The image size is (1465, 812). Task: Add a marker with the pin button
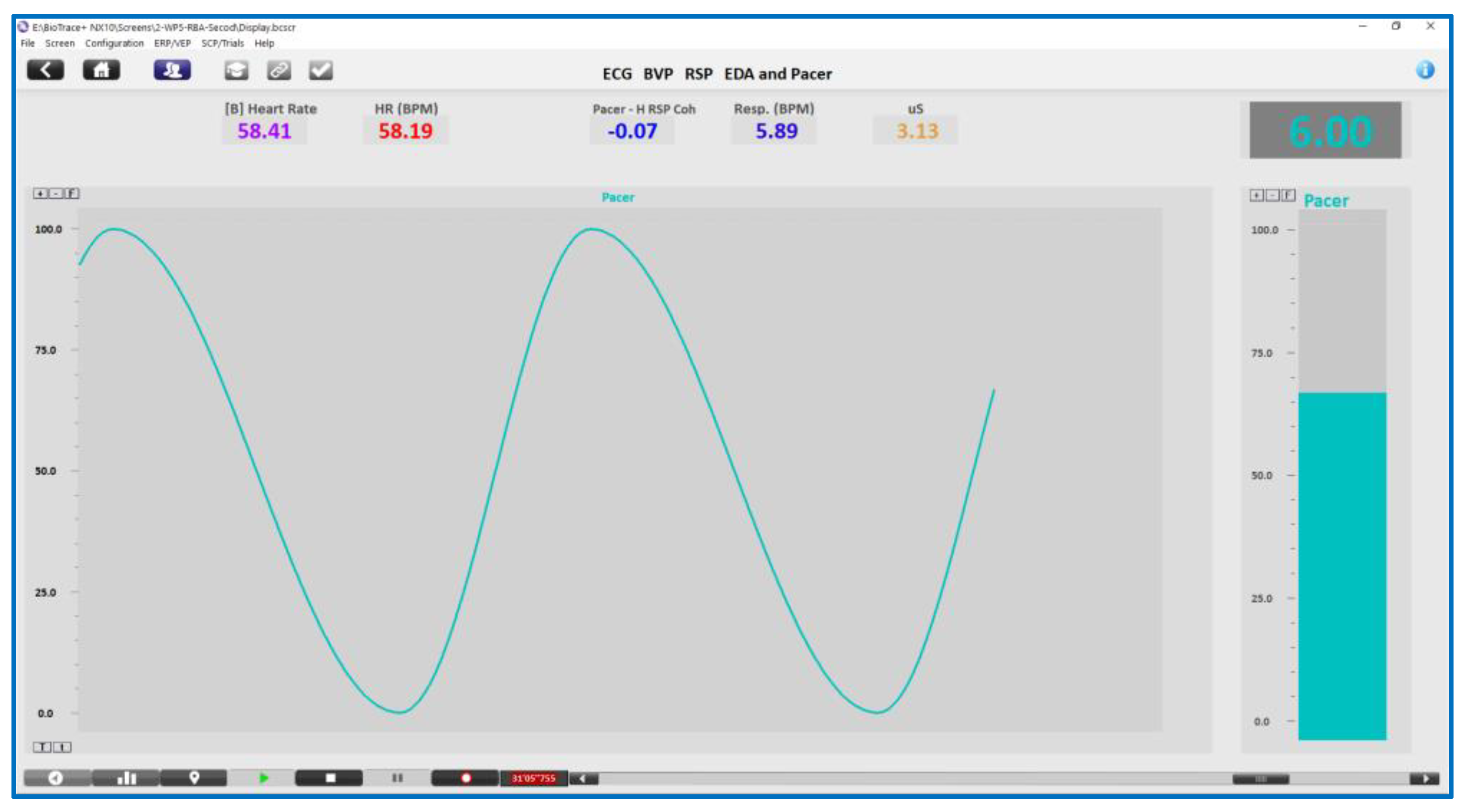pyautogui.click(x=194, y=777)
